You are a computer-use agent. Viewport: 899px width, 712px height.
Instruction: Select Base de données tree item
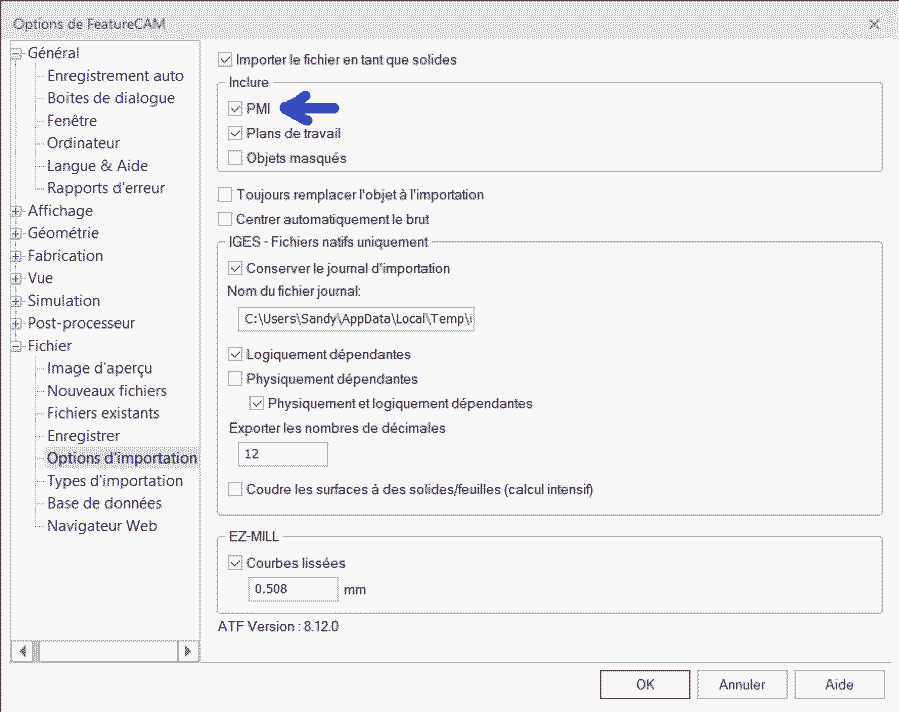pyautogui.click(x=104, y=503)
